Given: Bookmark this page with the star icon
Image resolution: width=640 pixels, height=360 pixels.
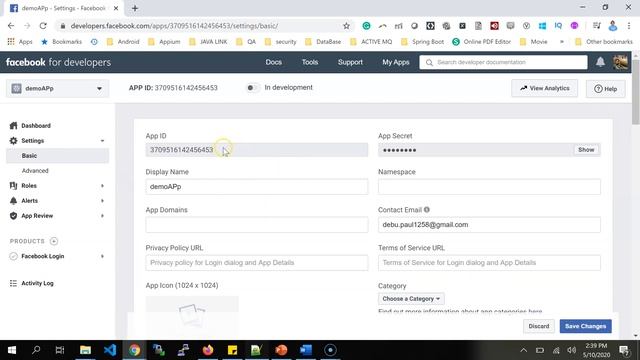Looking at the screenshot, I should pyautogui.click(x=347, y=26).
